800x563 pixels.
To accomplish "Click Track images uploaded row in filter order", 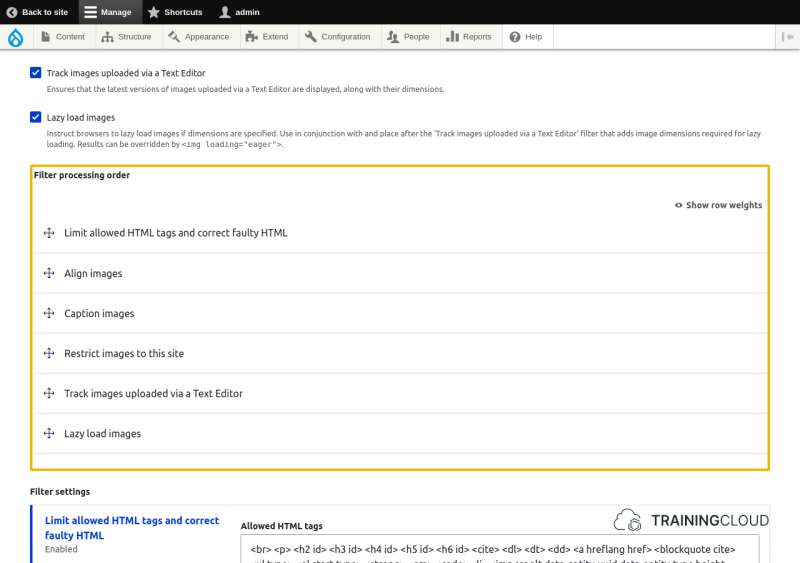I will pos(154,394).
